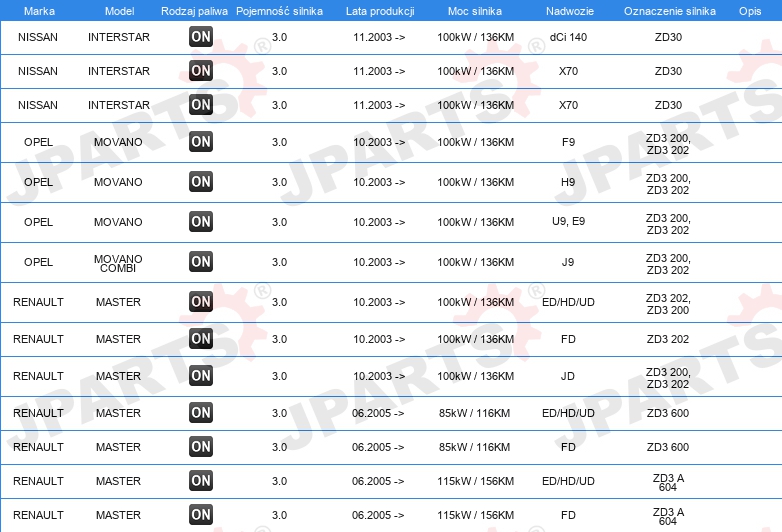Click the ON fuel icon in the U9, E9 row

click(x=201, y=221)
